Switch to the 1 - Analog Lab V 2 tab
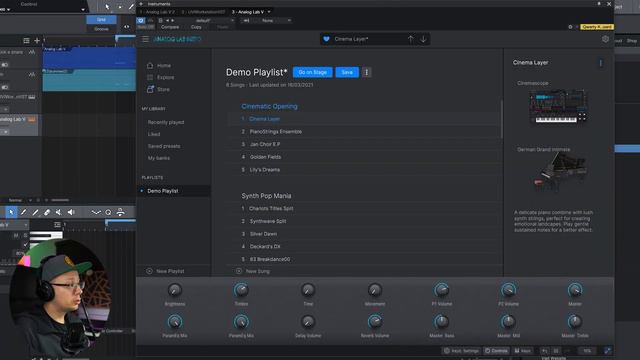The image size is (640, 360). click(x=159, y=12)
